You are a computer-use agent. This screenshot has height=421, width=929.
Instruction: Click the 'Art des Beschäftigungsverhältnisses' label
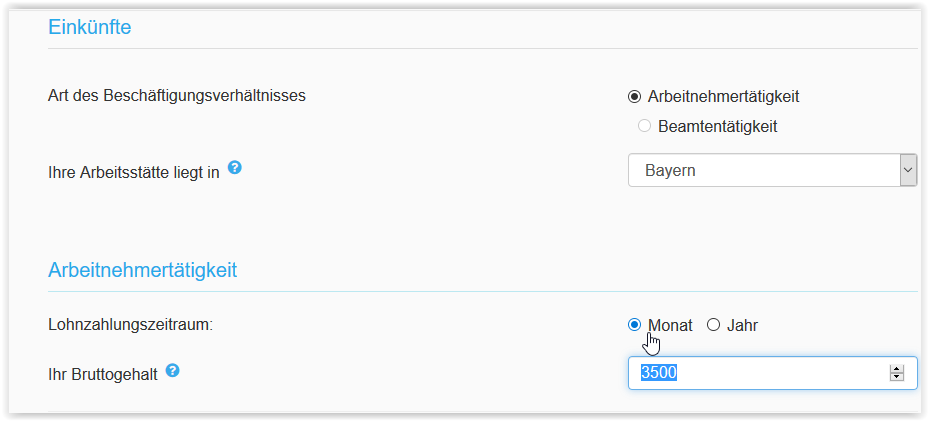(x=176, y=96)
